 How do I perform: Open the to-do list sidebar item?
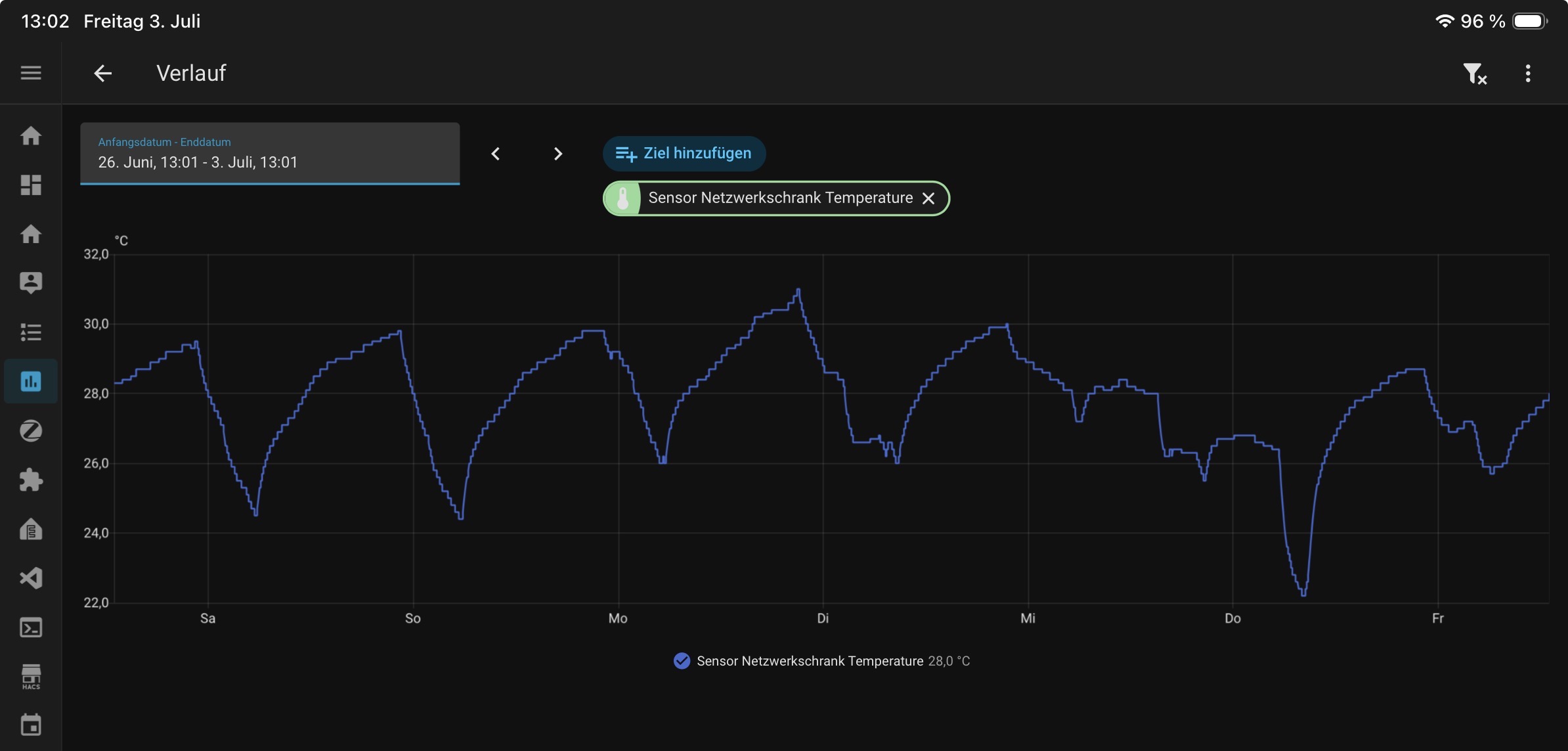(x=31, y=332)
